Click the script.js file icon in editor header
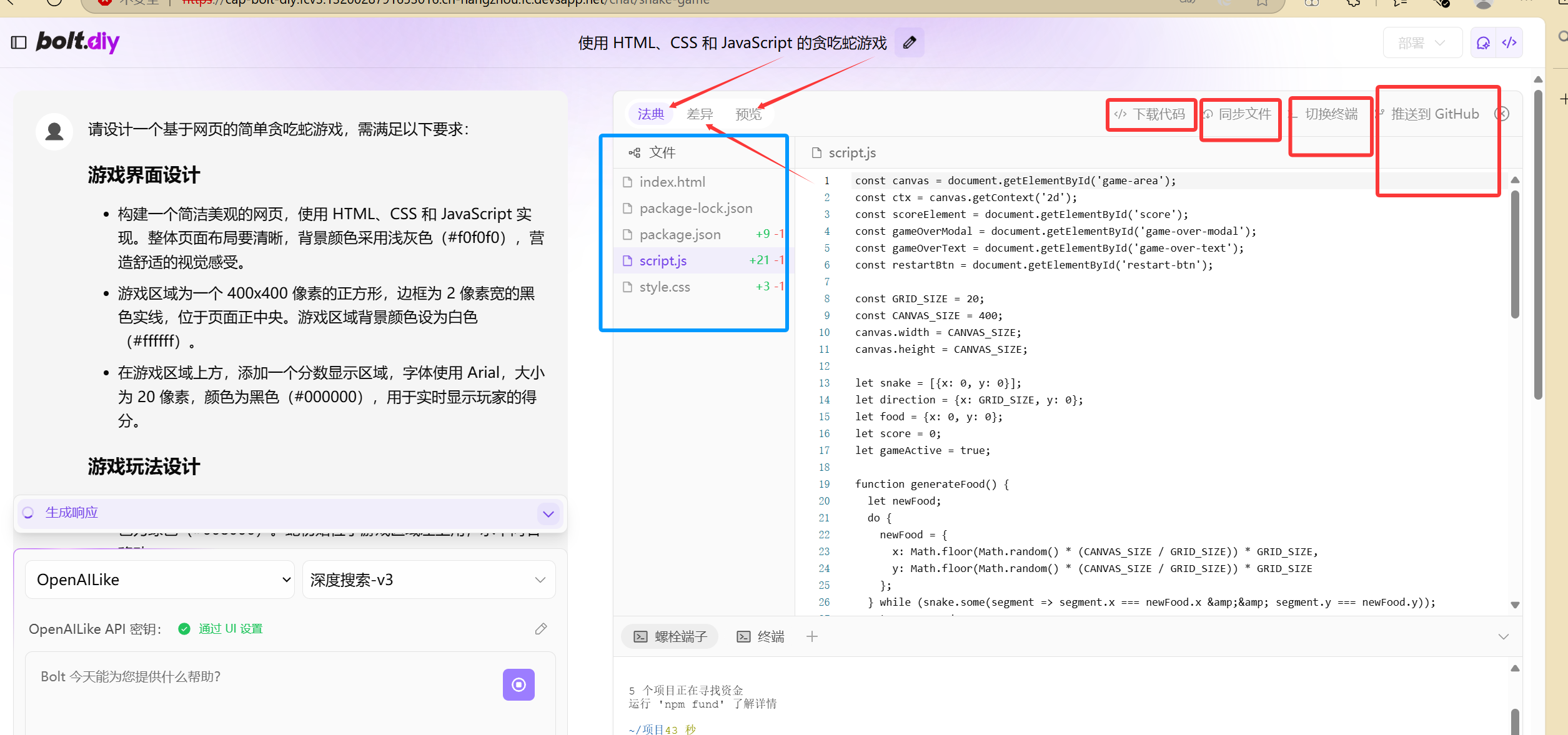1568x735 pixels. (x=816, y=152)
